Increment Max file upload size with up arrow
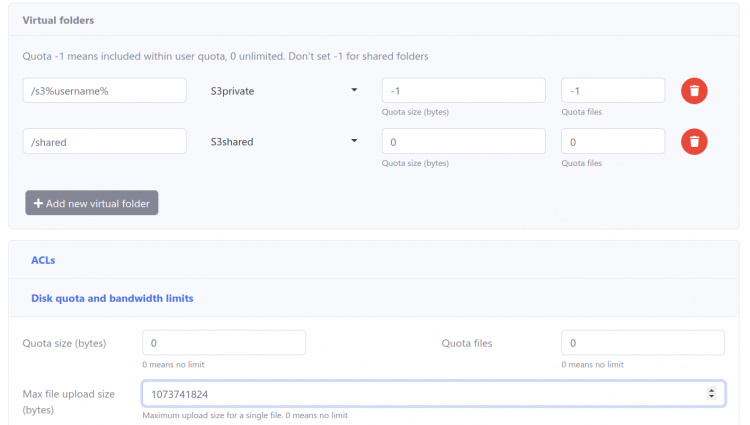This screenshot has width=750, height=425. 711,390
